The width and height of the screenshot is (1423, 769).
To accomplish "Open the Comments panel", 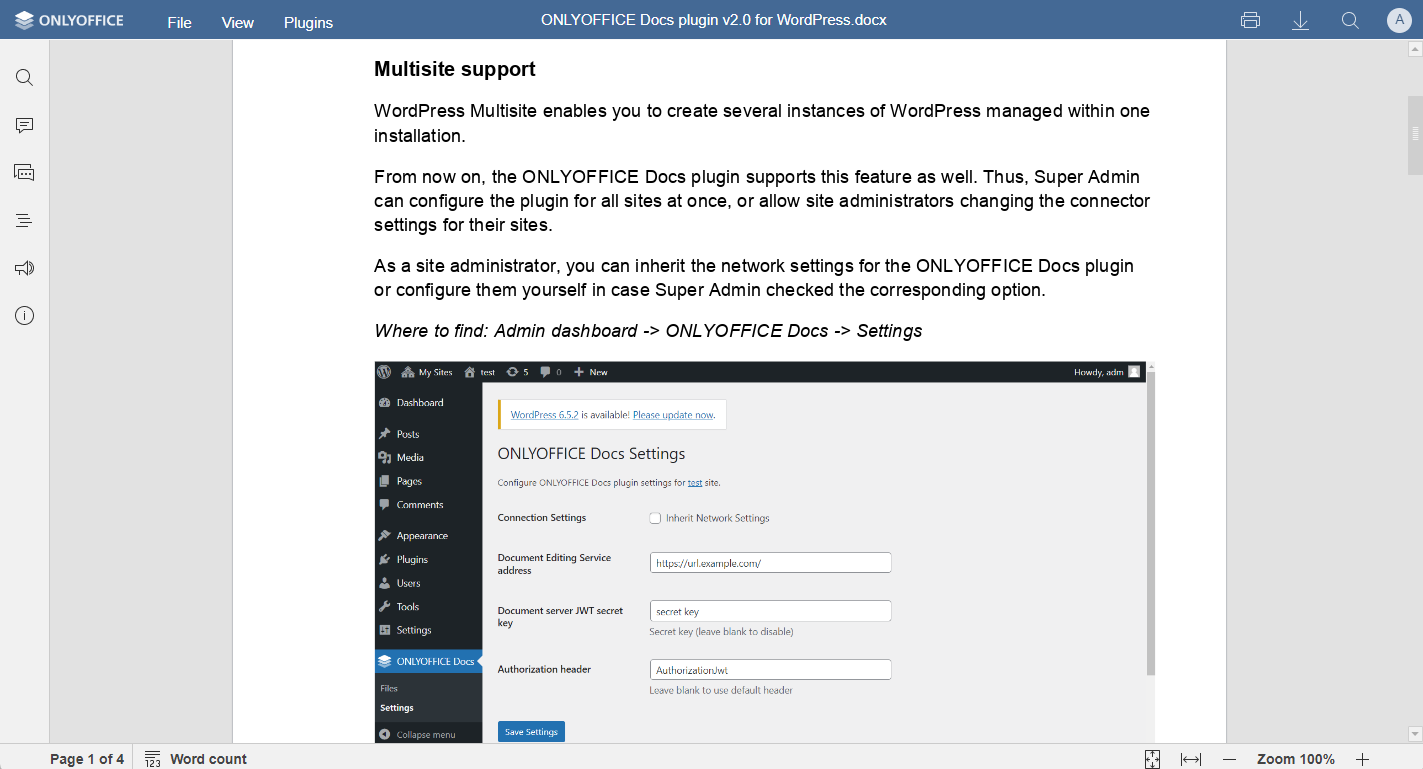I will [25, 125].
